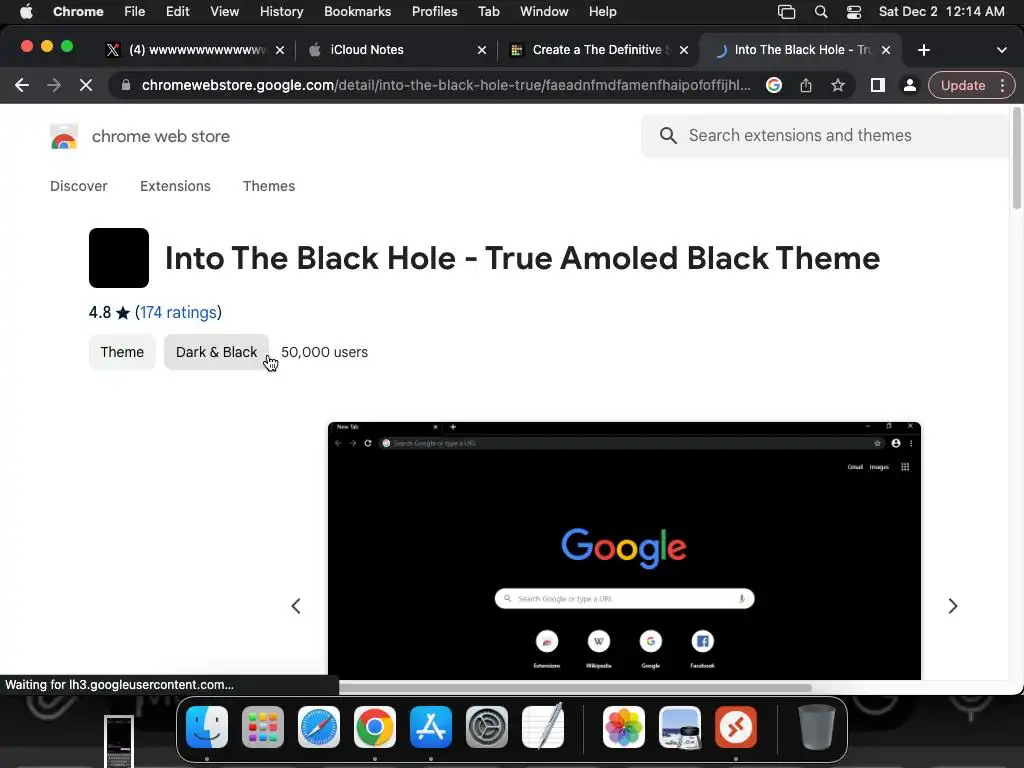Viewport: 1024px width, 768px height.
Task: Show the previous screenshot with left chevron
Action: click(x=296, y=606)
